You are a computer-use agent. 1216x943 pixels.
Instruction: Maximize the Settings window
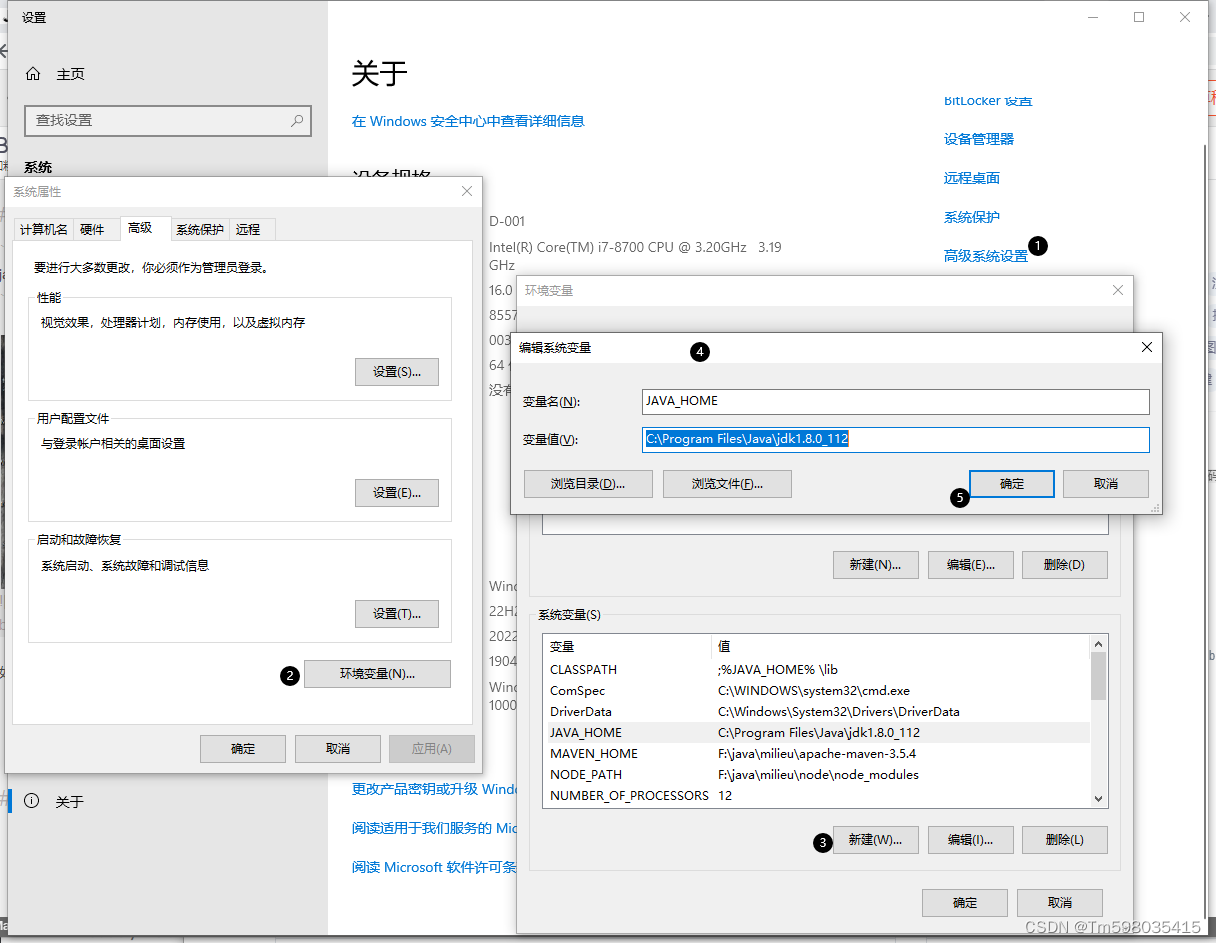click(1139, 17)
